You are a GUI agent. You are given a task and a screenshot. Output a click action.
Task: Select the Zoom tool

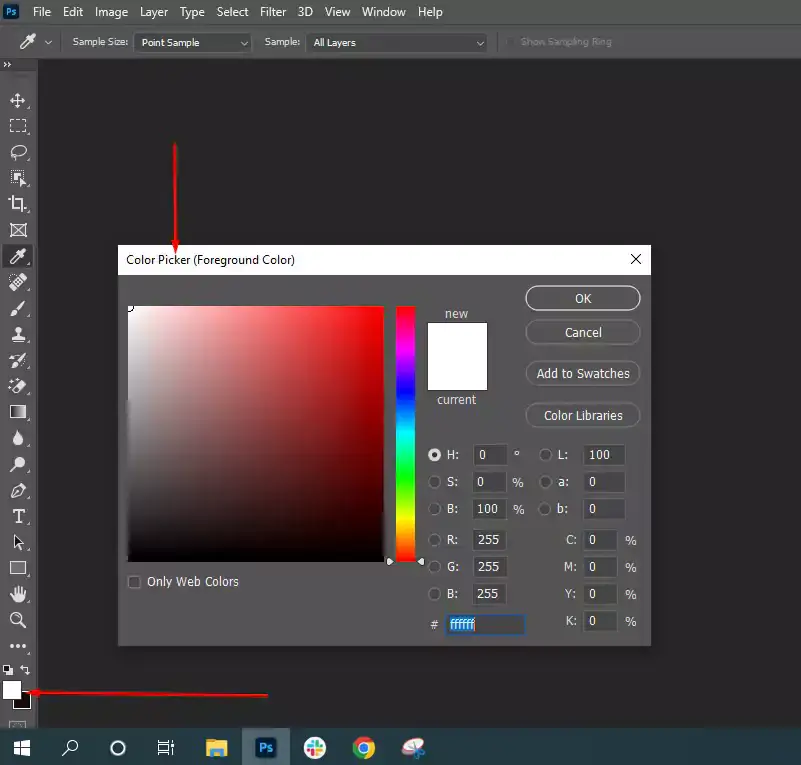(18, 620)
